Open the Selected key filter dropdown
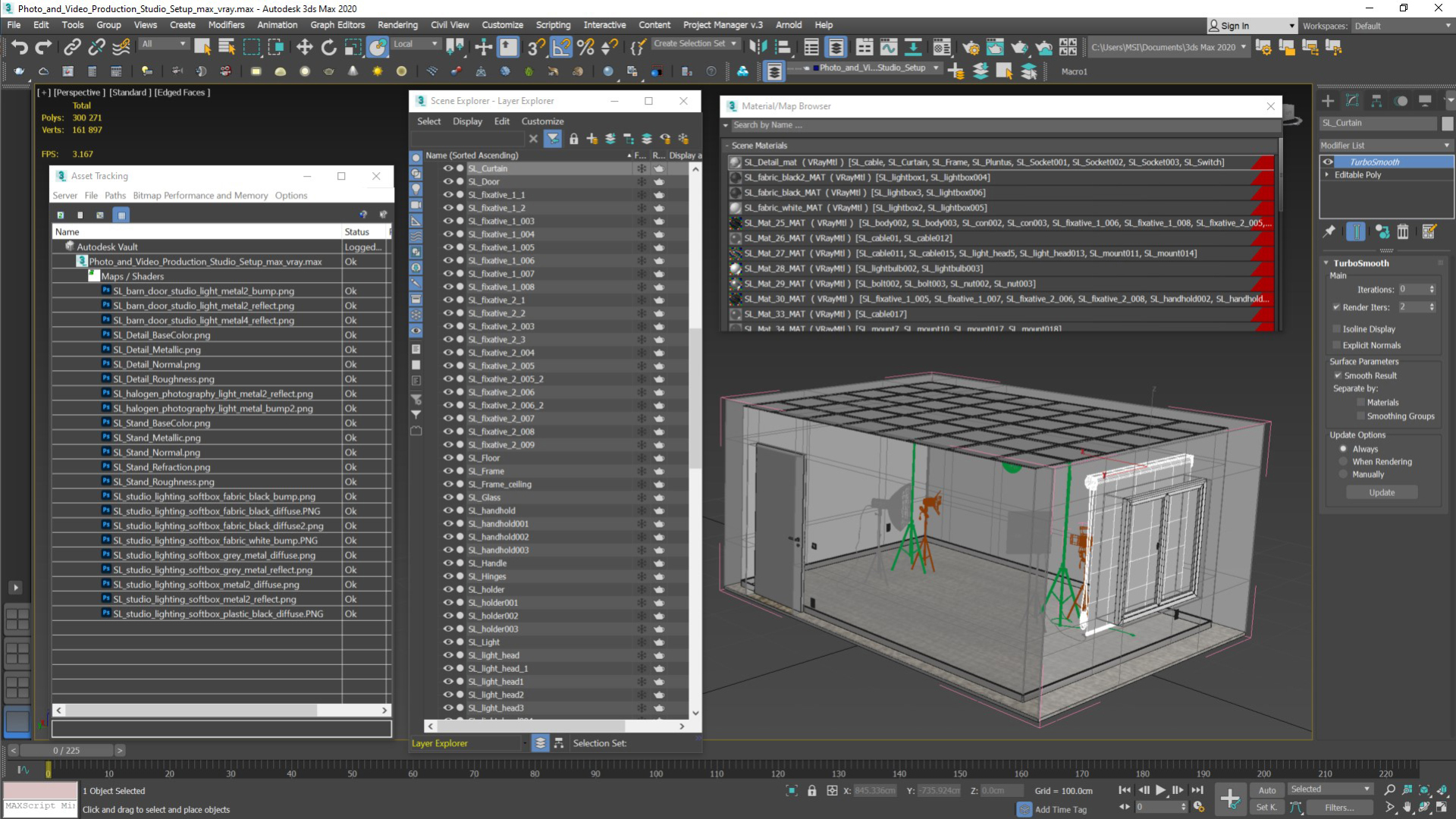This screenshot has height=819, width=1456. click(1330, 789)
